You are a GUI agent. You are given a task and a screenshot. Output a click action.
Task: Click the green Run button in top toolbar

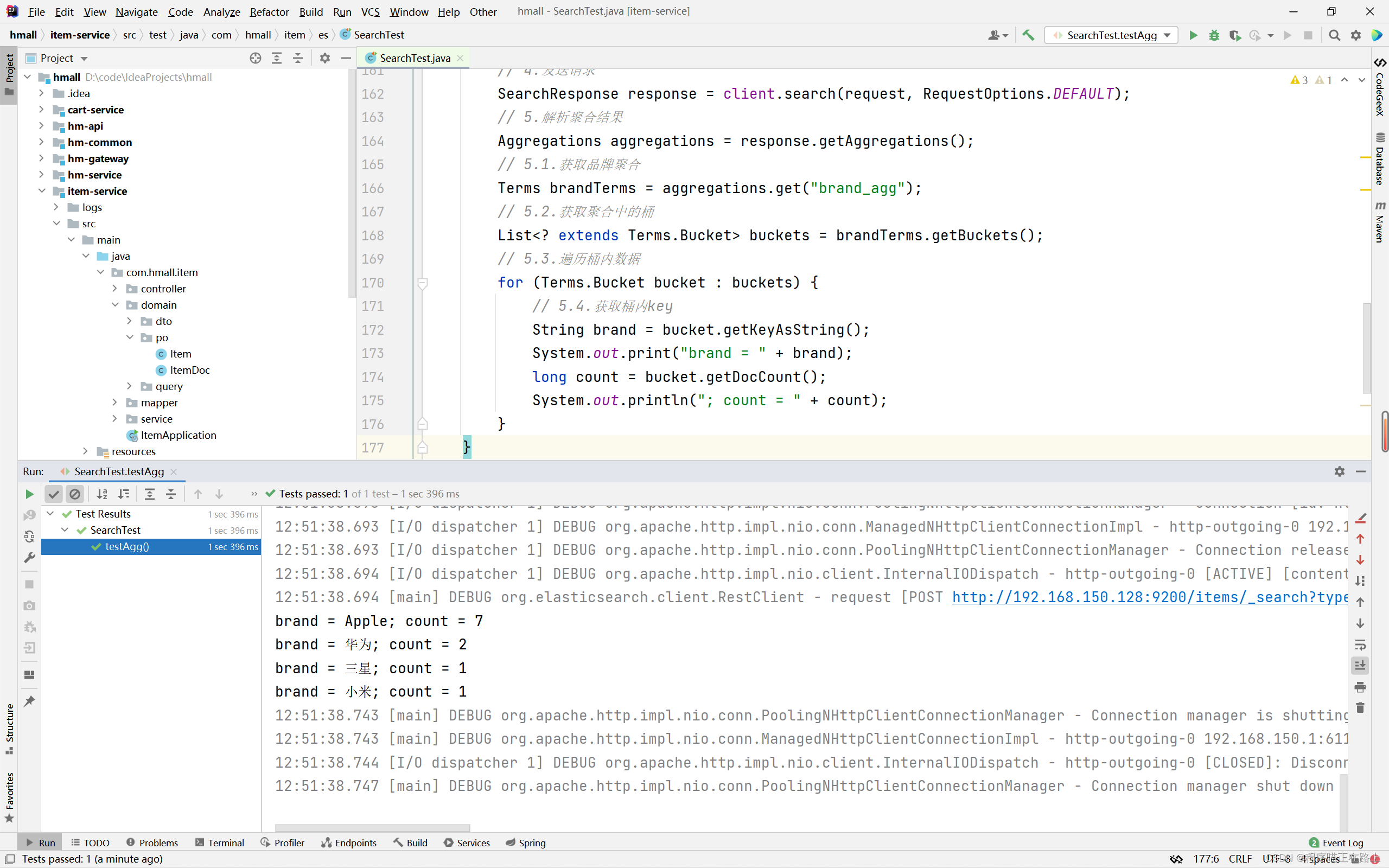pyautogui.click(x=1193, y=36)
